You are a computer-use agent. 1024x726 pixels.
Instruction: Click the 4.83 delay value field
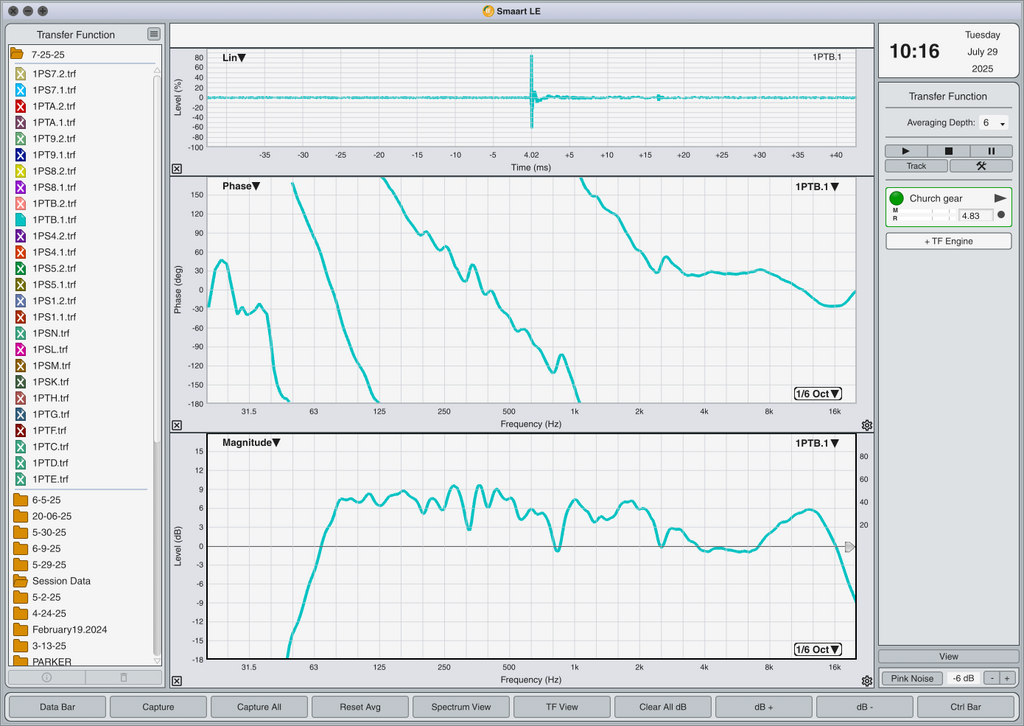[x=975, y=215]
